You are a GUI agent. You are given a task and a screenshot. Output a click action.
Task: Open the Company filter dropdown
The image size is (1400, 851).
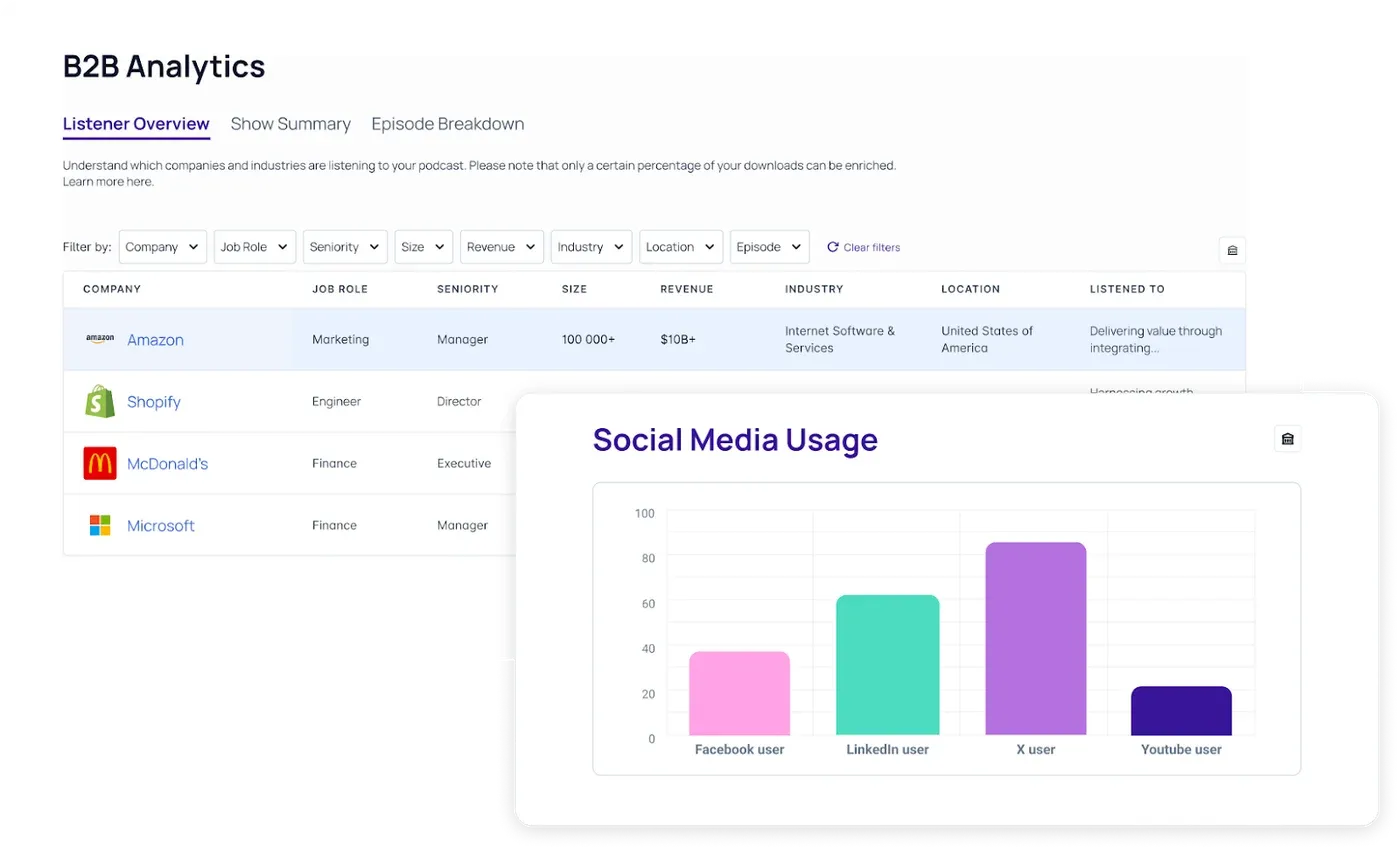[162, 247]
